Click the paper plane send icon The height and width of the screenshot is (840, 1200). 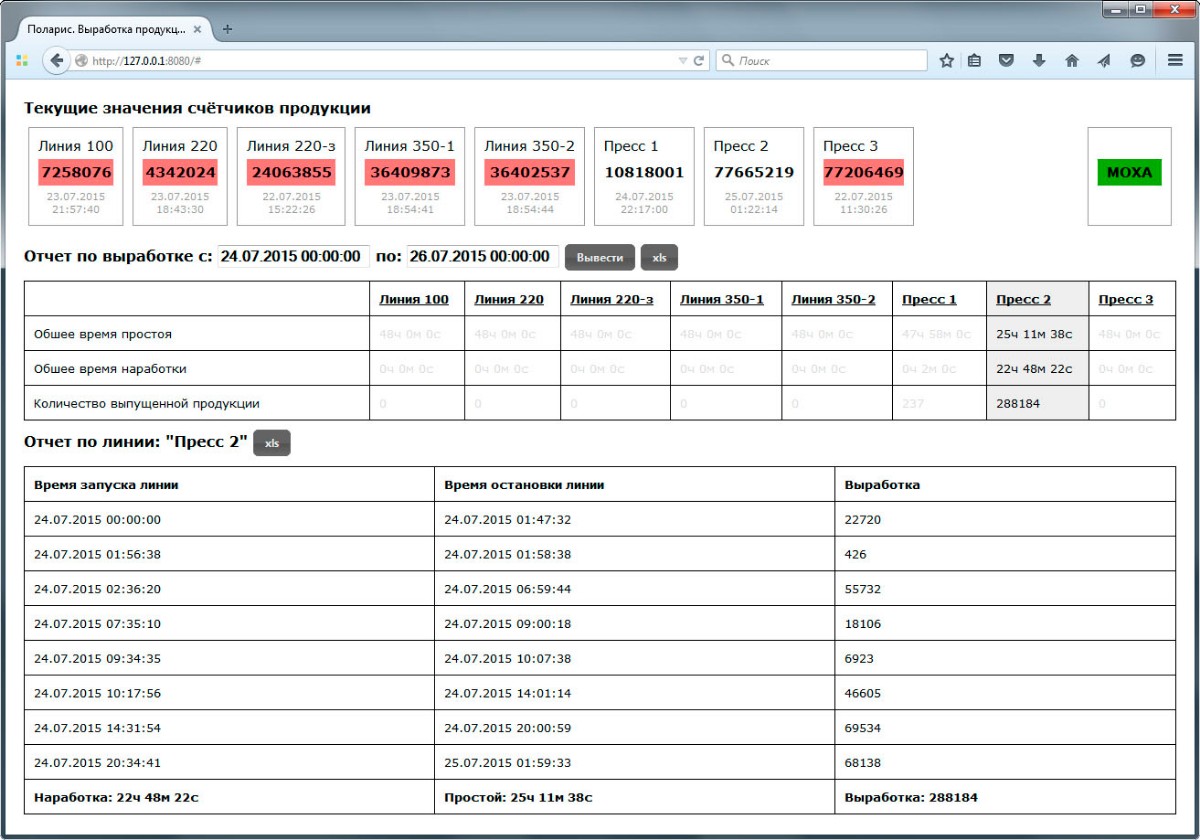[1104, 61]
